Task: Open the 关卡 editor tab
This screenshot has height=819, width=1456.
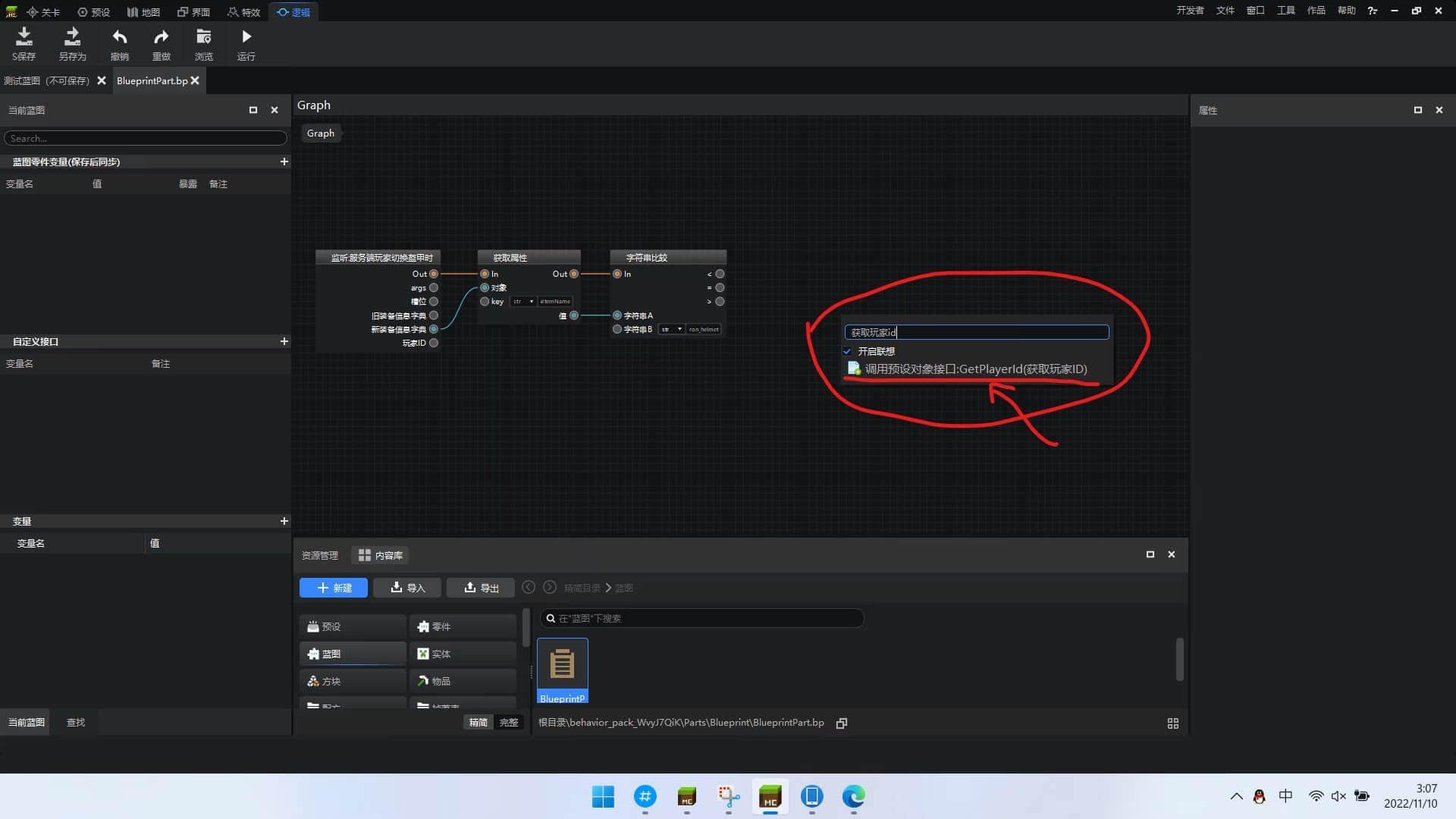Action: 43,12
